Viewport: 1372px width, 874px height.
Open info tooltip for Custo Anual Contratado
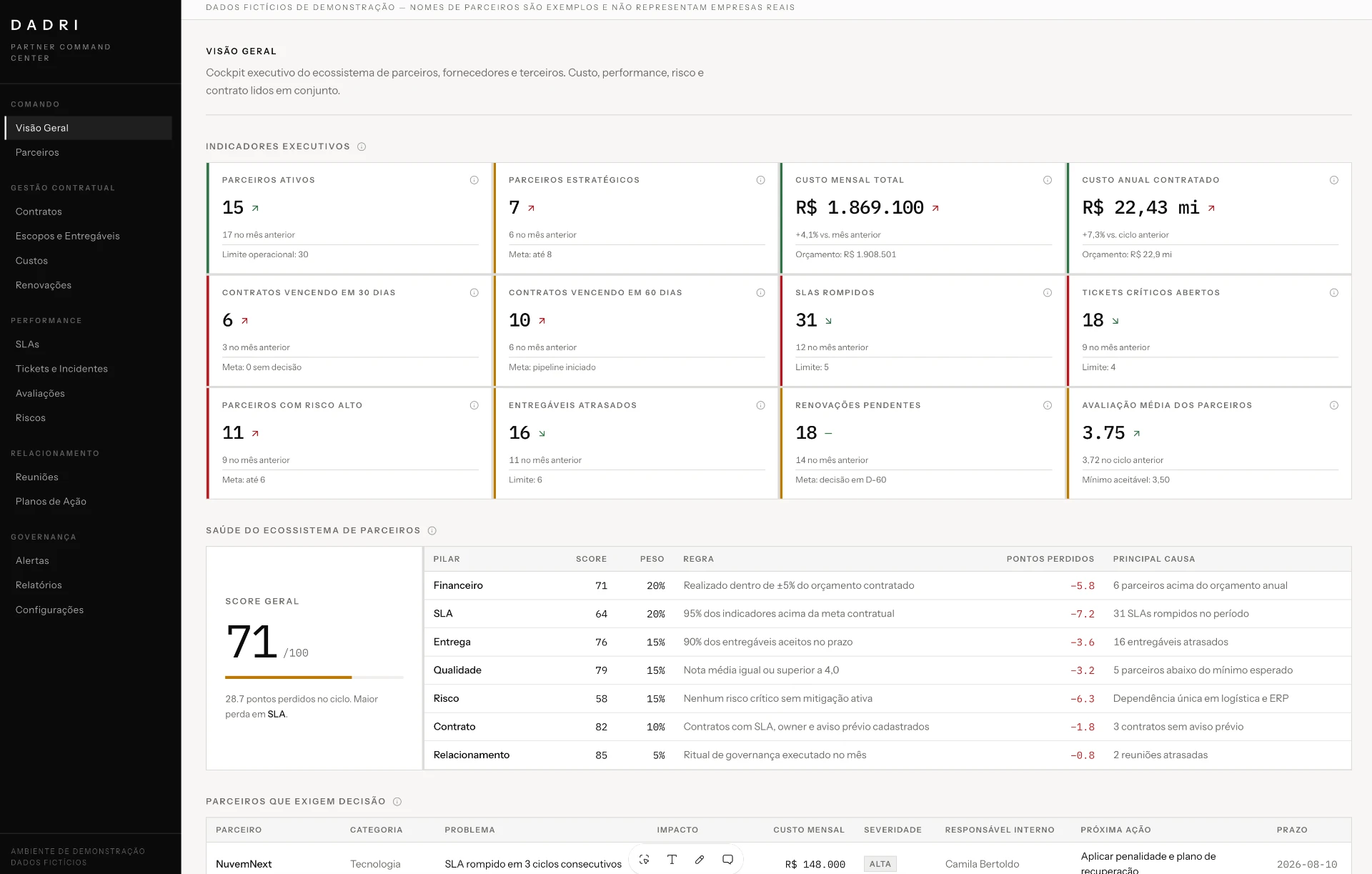(x=1333, y=180)
